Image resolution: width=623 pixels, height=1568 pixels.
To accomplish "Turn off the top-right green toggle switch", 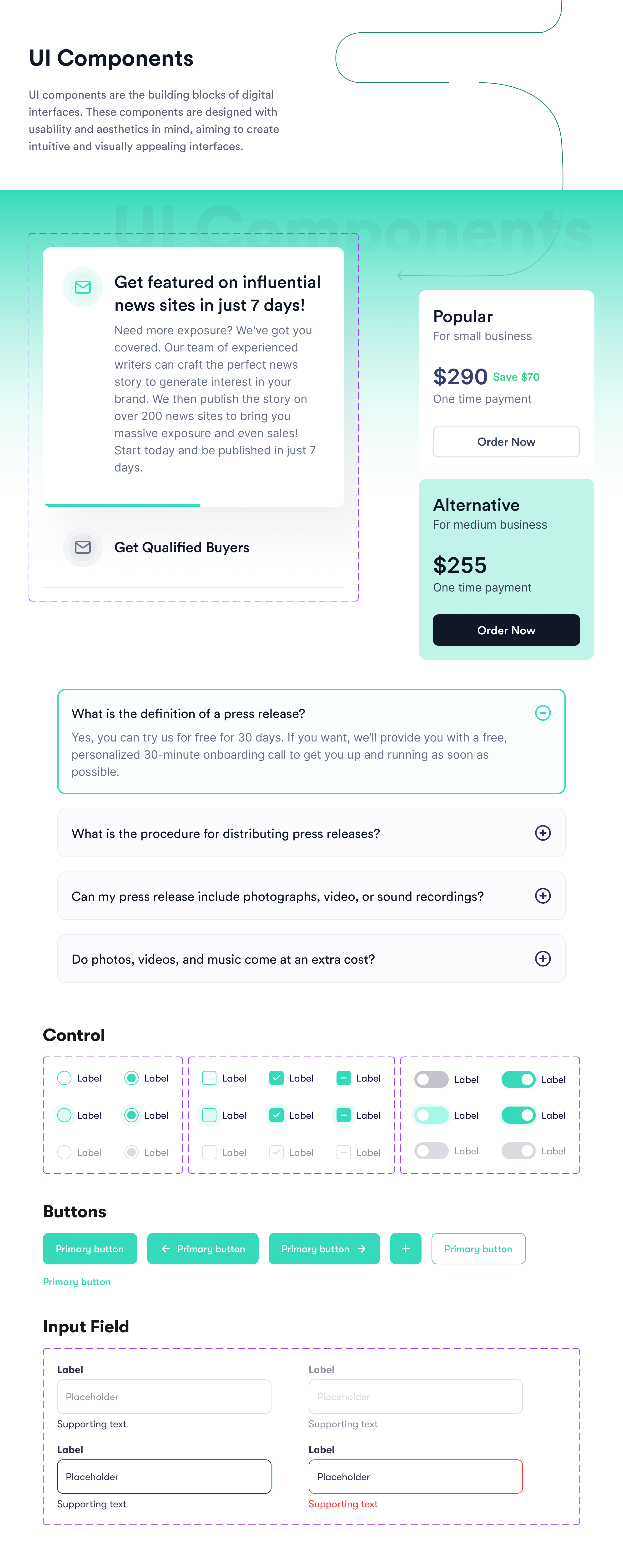I will 518,1079.
